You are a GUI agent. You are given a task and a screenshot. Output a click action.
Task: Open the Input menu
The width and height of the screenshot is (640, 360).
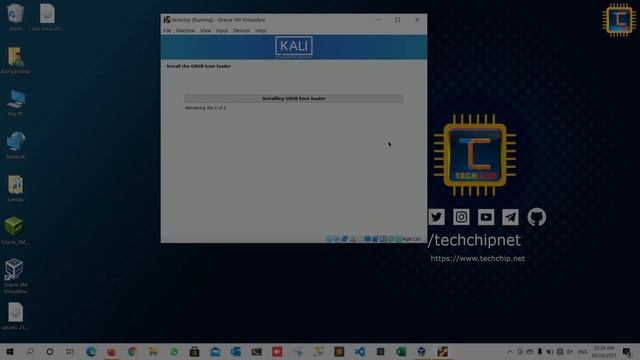tap(222, 31)
